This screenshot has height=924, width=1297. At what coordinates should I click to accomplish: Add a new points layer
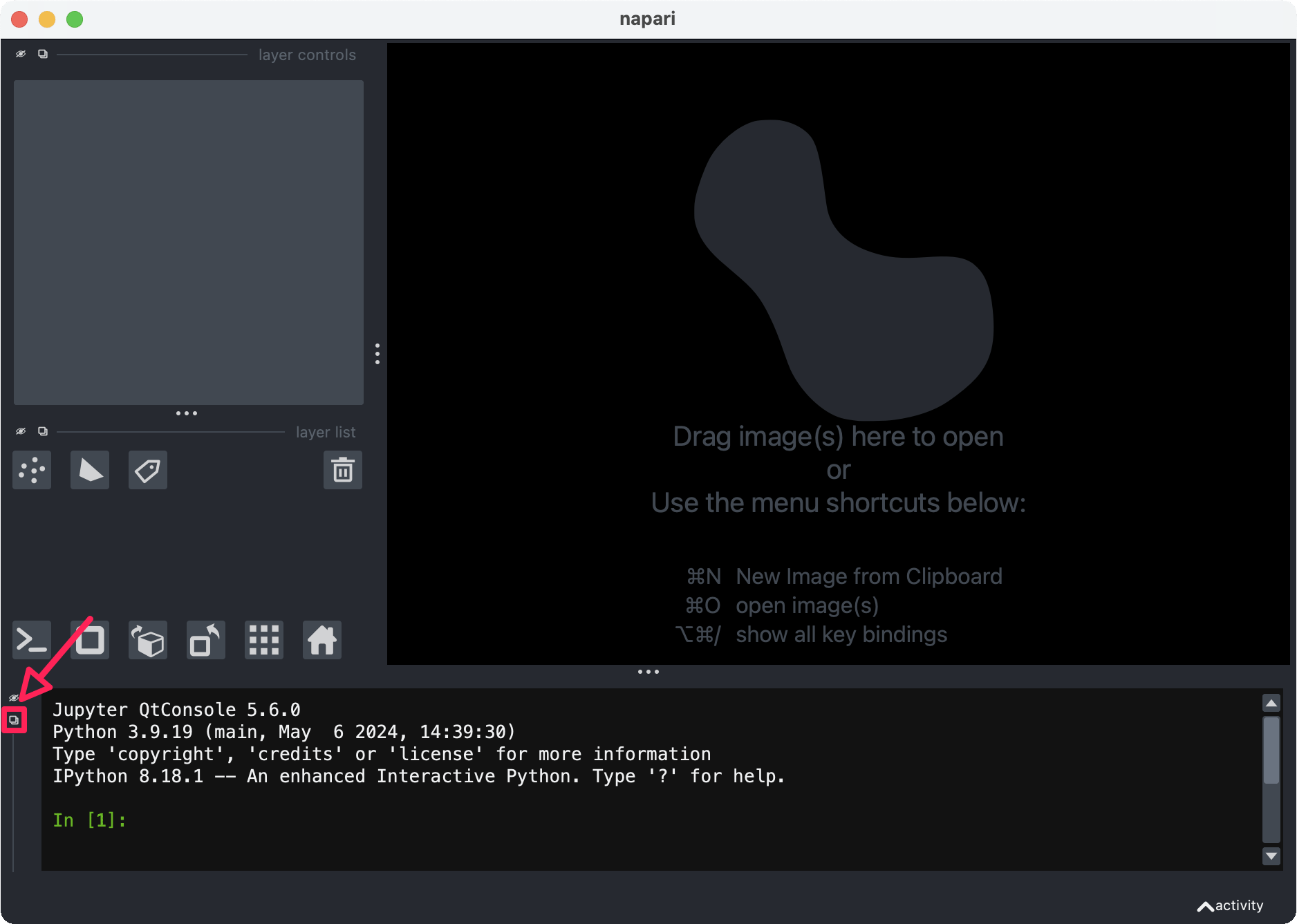[x=32, y=471]
